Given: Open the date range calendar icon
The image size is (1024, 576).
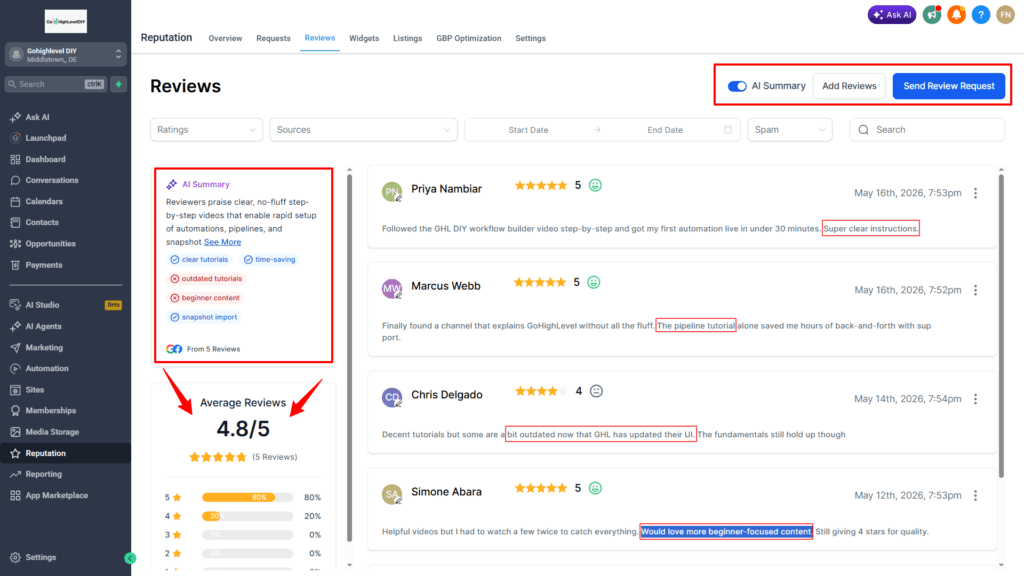Looking at the screenshot, I should pos(728,130).
